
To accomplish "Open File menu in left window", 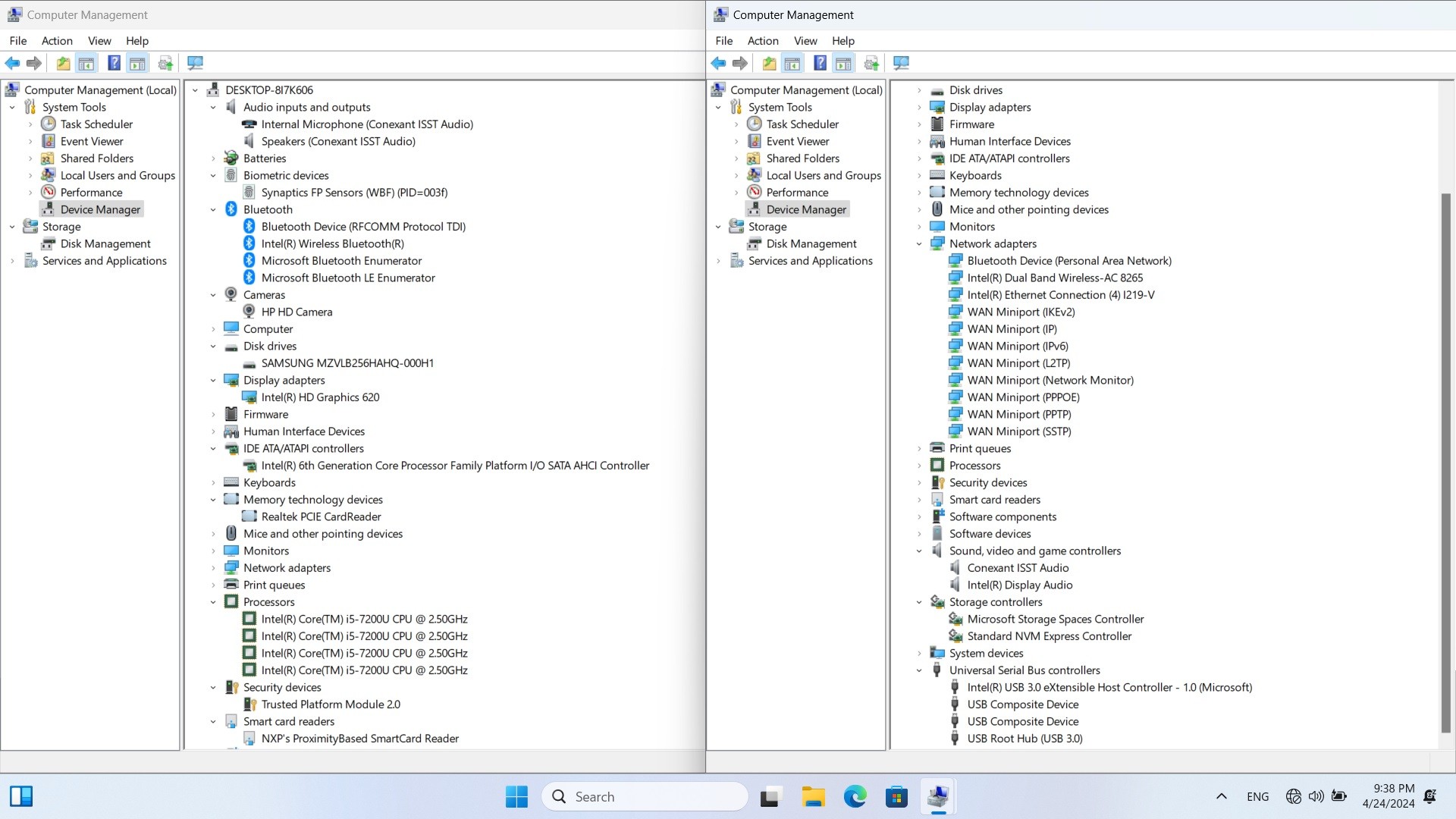I will coord(18,41).
